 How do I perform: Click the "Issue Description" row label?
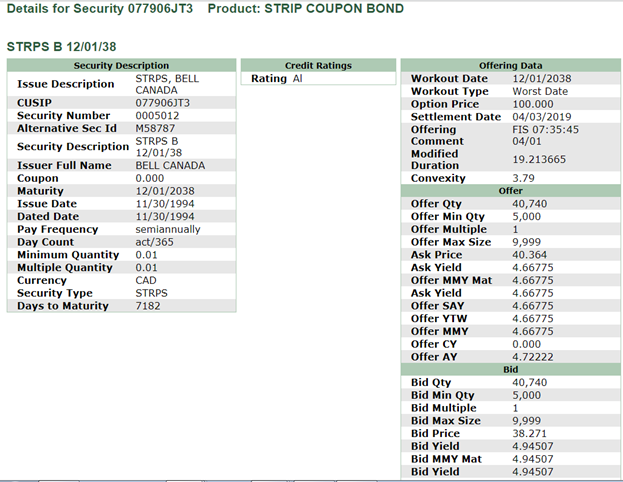point(66,84)
